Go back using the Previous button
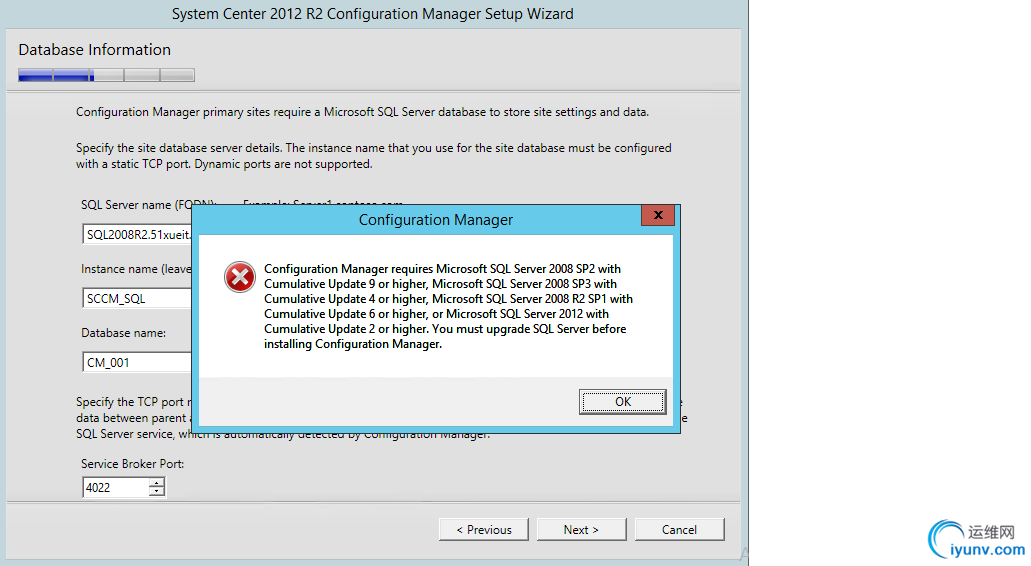The width and height of the screenshot is (1031, 566). [x=483, y=530]
